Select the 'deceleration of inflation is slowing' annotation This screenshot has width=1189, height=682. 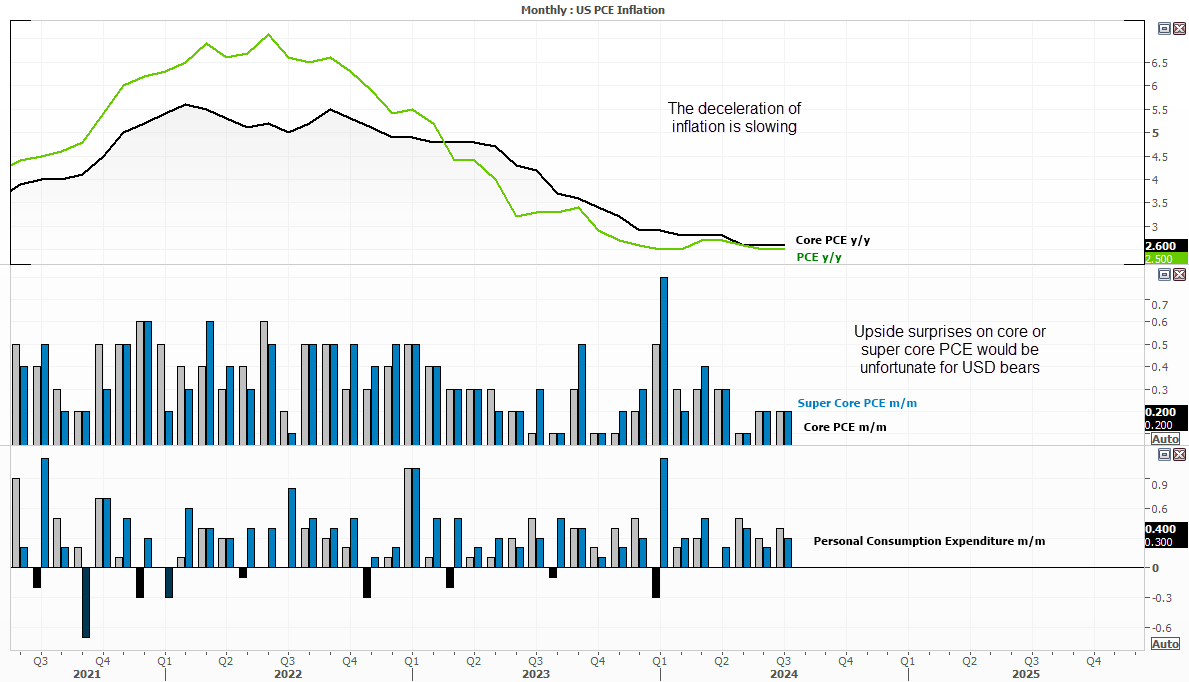point(734,117)
